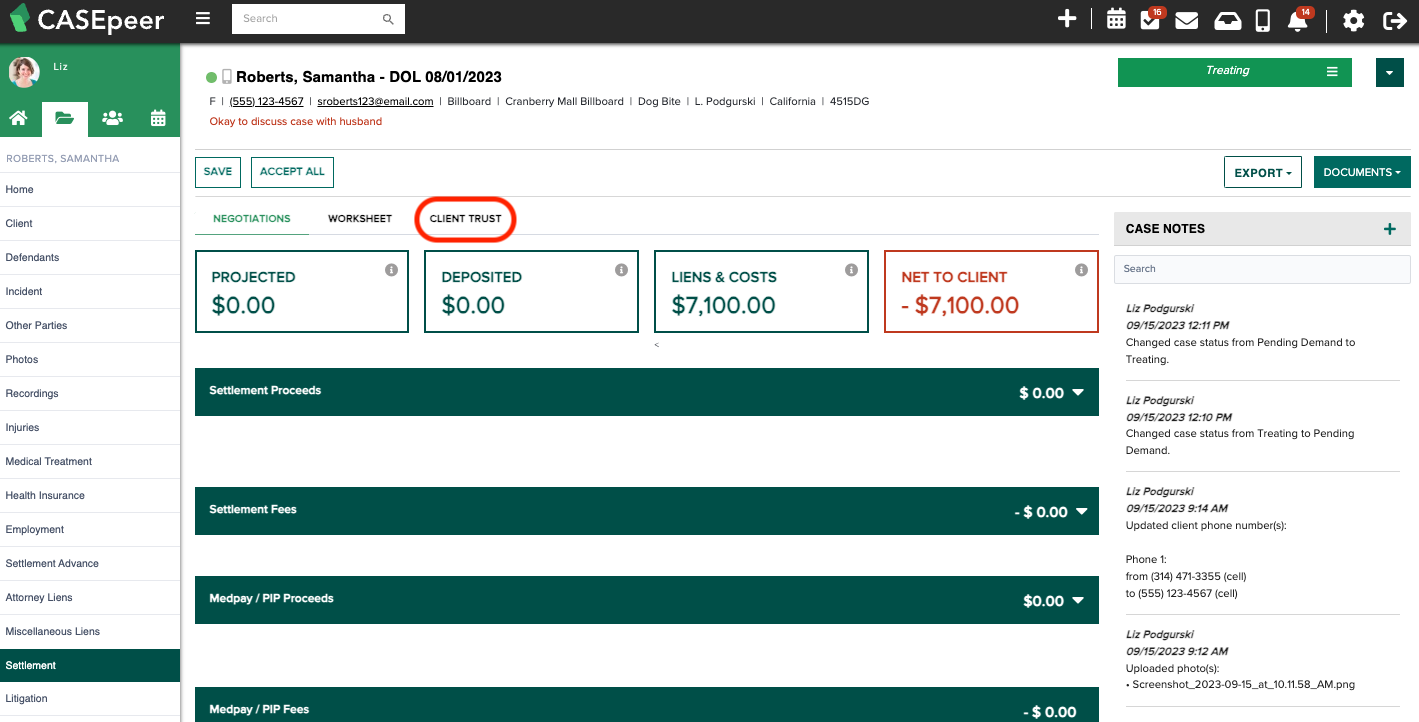Click the Liens & Costs info icon
This screenshot has height=722, width=1419.
(851, 270)
